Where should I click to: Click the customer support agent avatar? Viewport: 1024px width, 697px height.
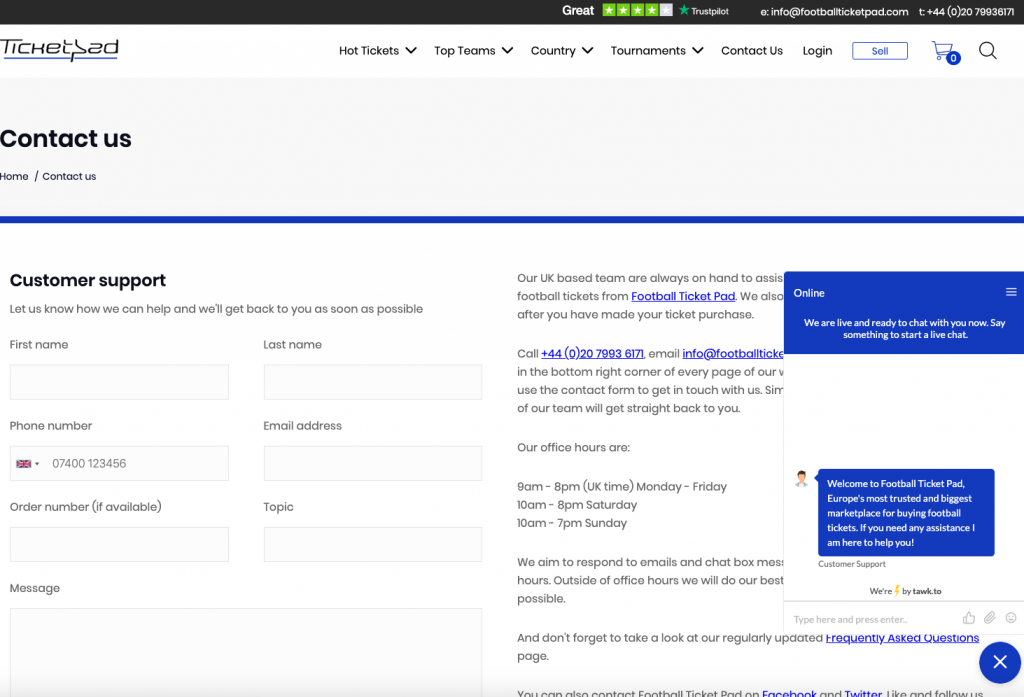pyautogui.click(x=801, y=479)
